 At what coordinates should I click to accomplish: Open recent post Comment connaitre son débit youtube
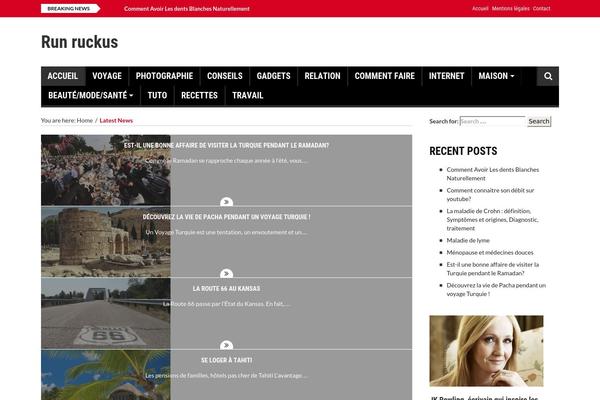click(x=490, y=194)
